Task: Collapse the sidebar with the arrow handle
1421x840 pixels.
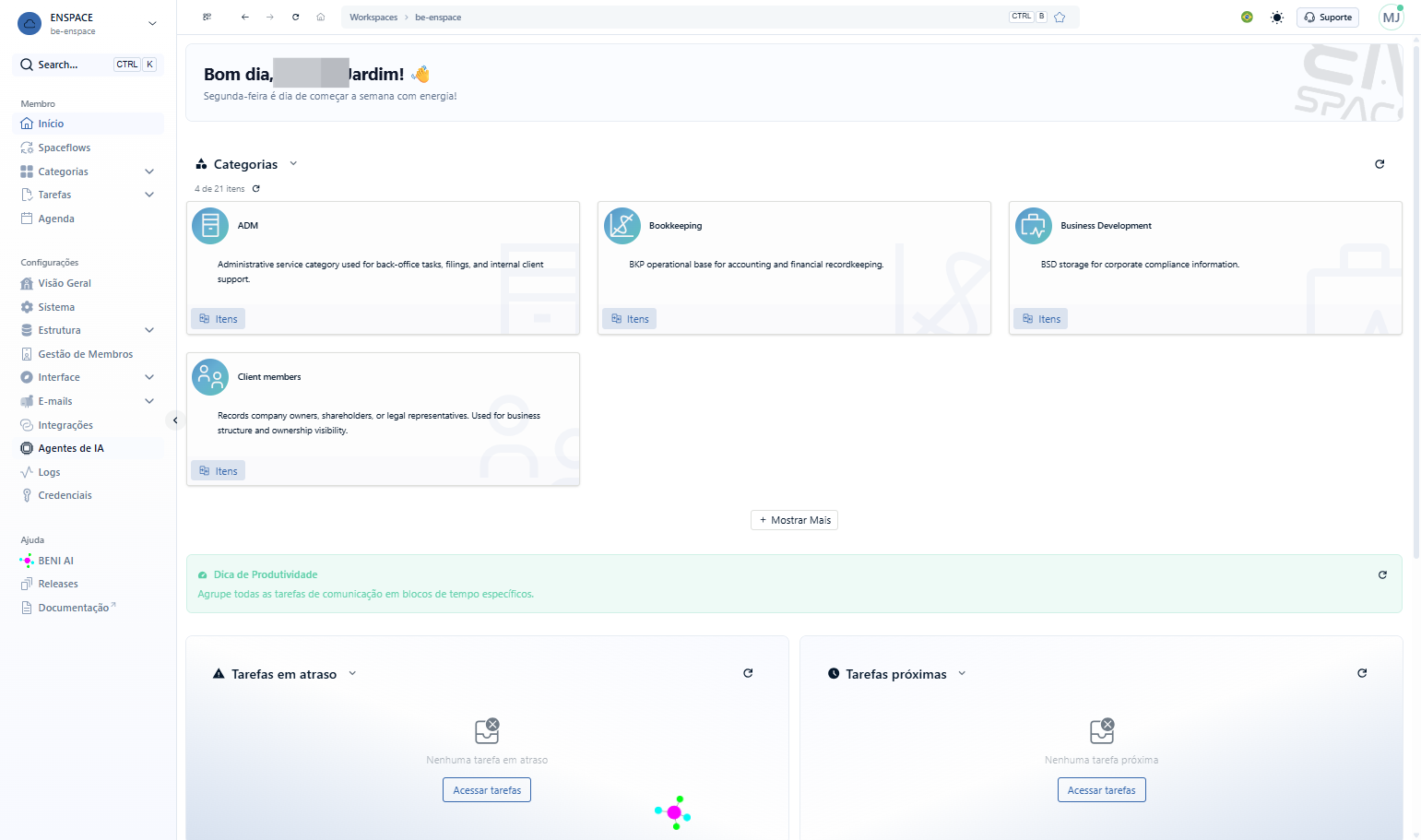Action: [174, 420]
